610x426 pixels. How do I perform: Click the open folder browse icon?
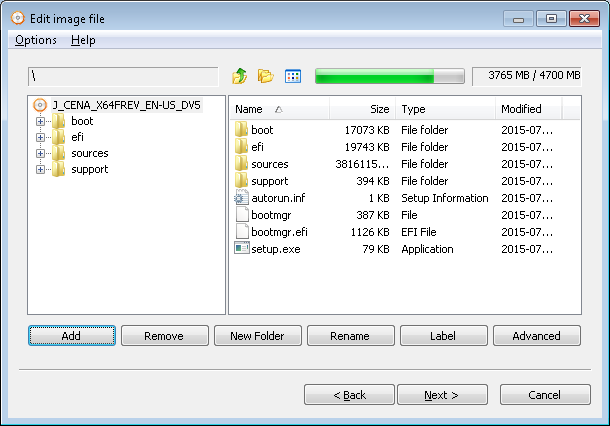[x=266, y=76]
